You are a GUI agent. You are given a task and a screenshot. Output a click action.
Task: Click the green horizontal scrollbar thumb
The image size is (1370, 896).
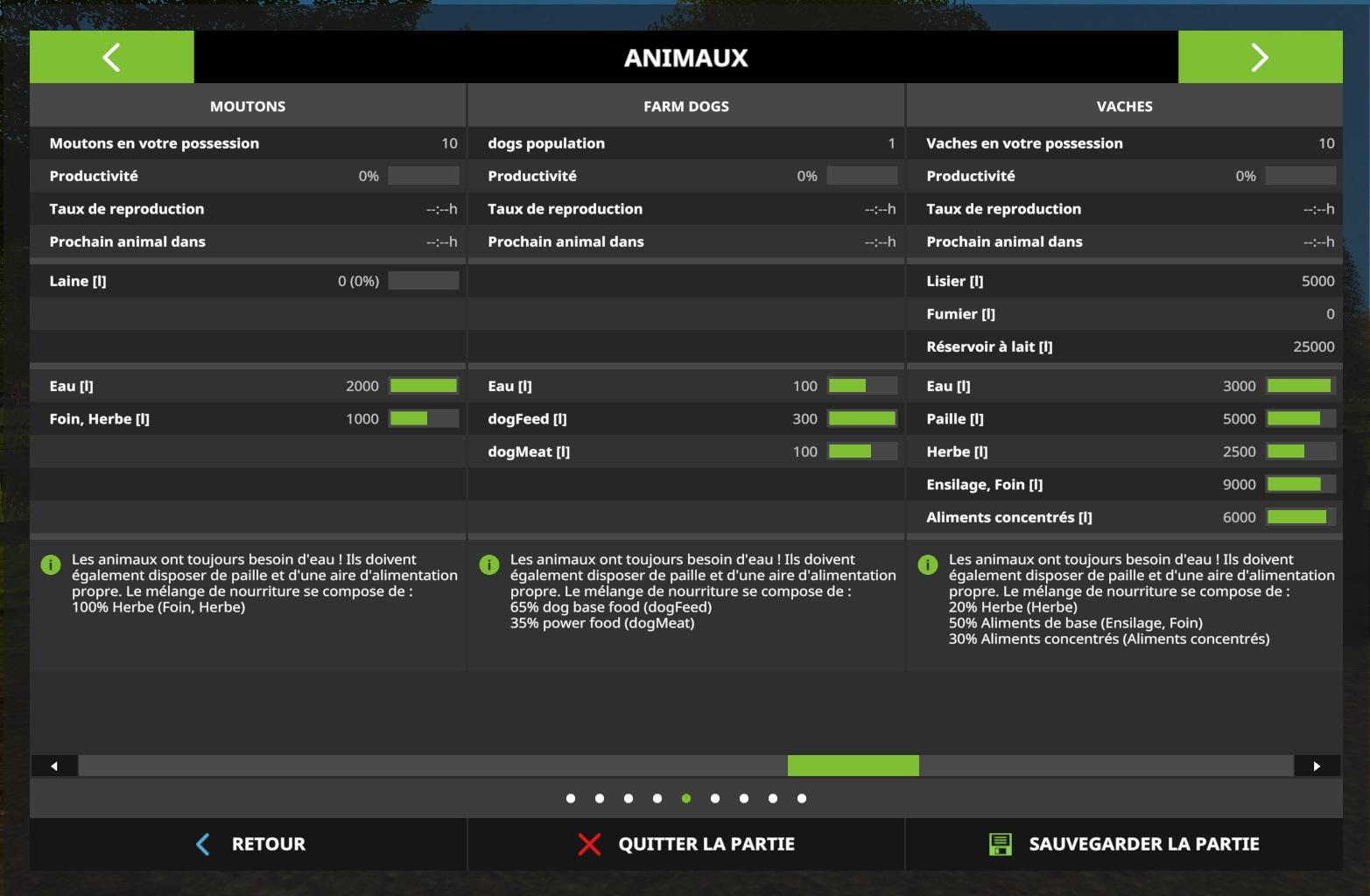pos(853,766)
